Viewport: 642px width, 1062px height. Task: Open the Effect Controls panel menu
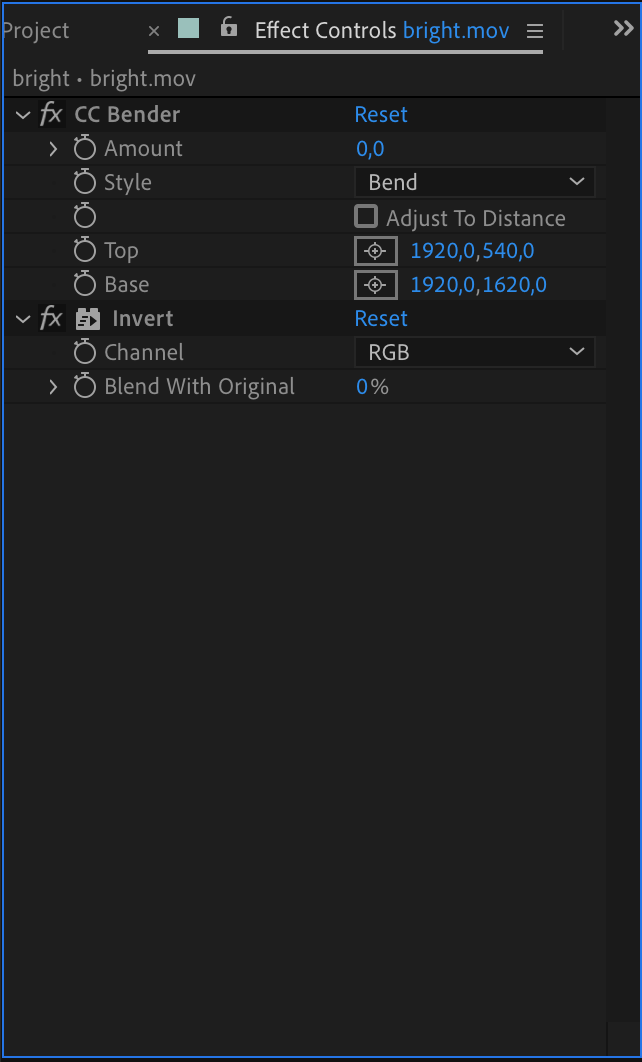(x=535, y=31)
